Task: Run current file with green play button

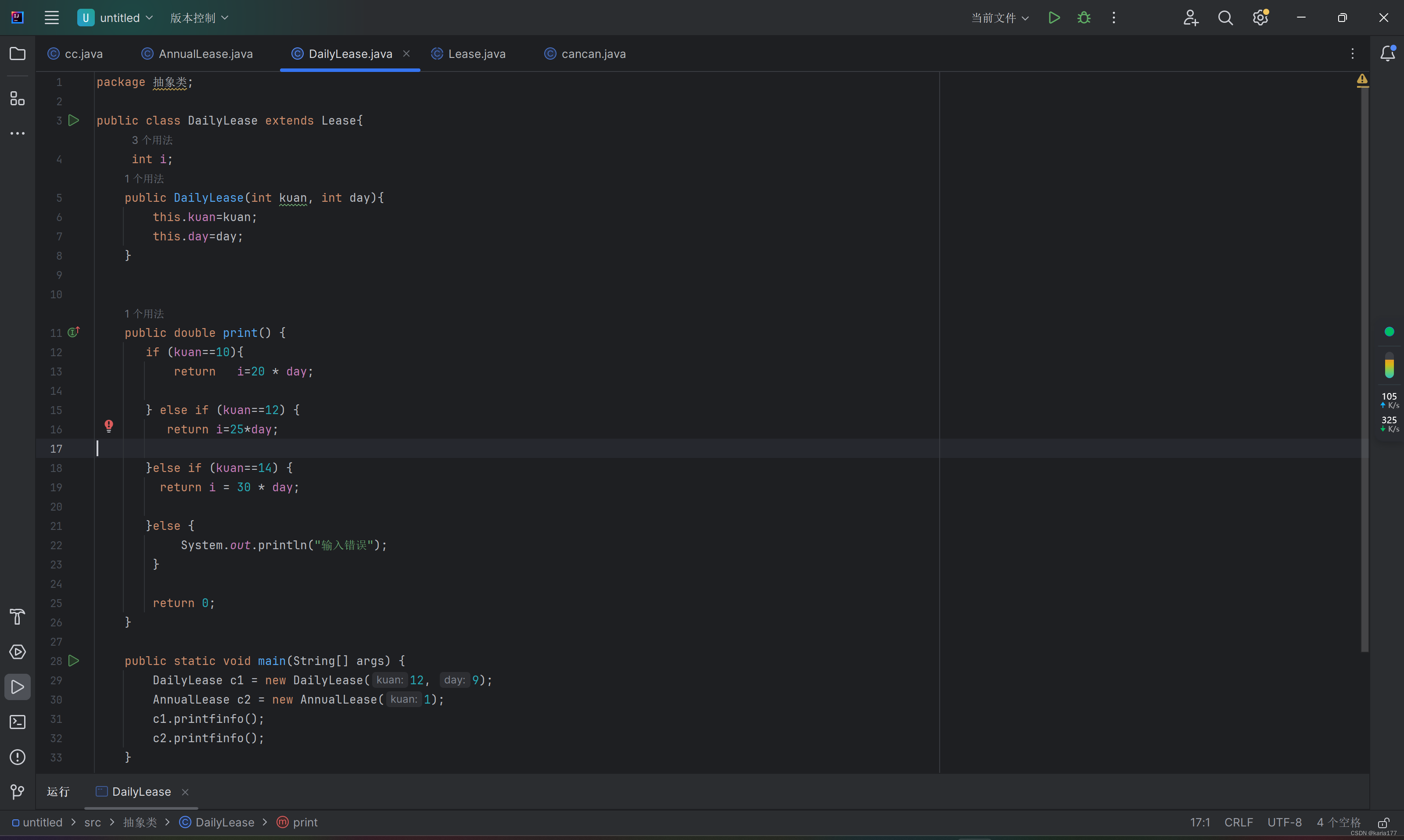Action: [x=1053, y=18]
